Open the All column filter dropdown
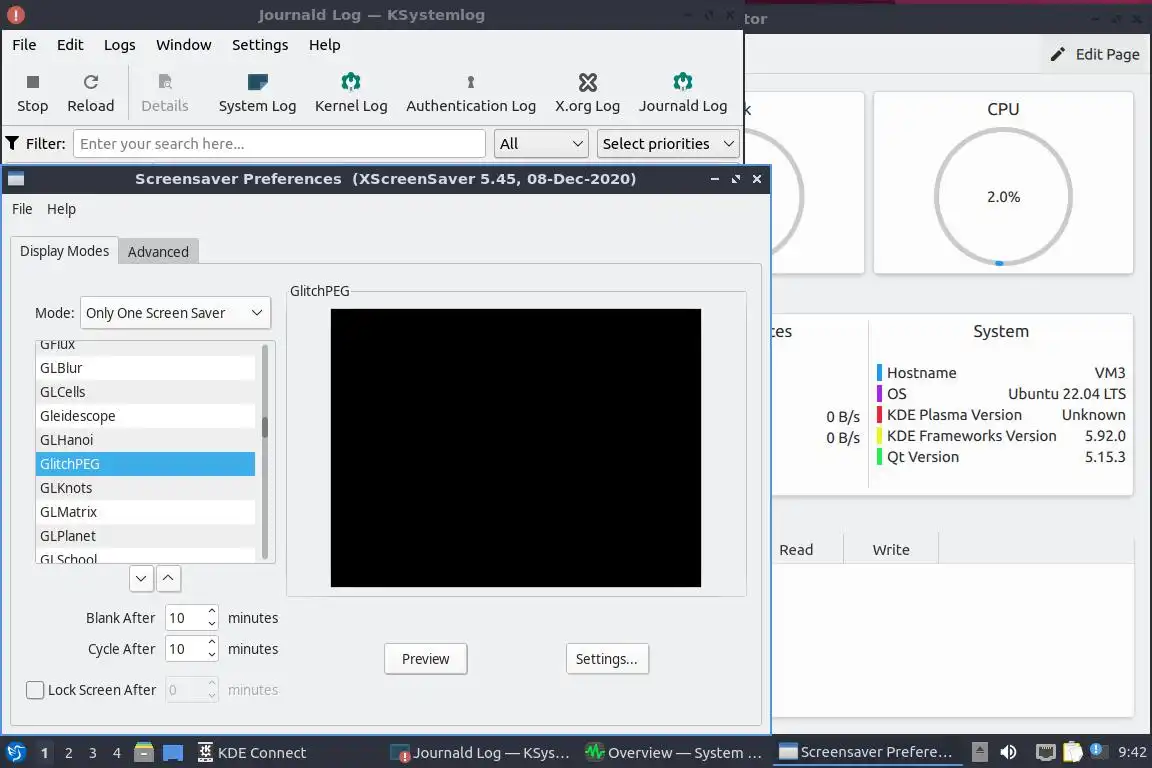This screenshot has height=768, width=1152. tap(541, 143)
